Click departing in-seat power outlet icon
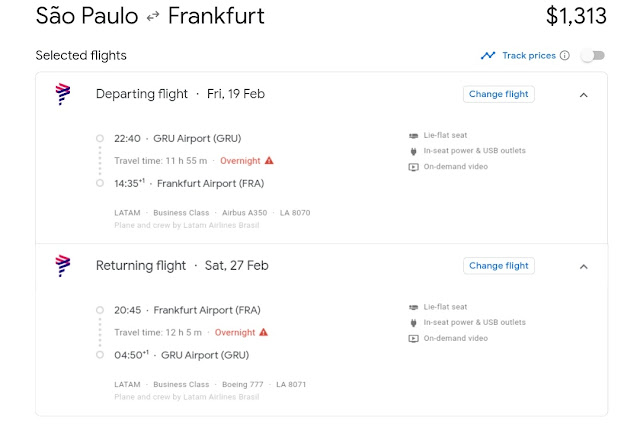The image size is (640, 431). (x=413, y=151)
